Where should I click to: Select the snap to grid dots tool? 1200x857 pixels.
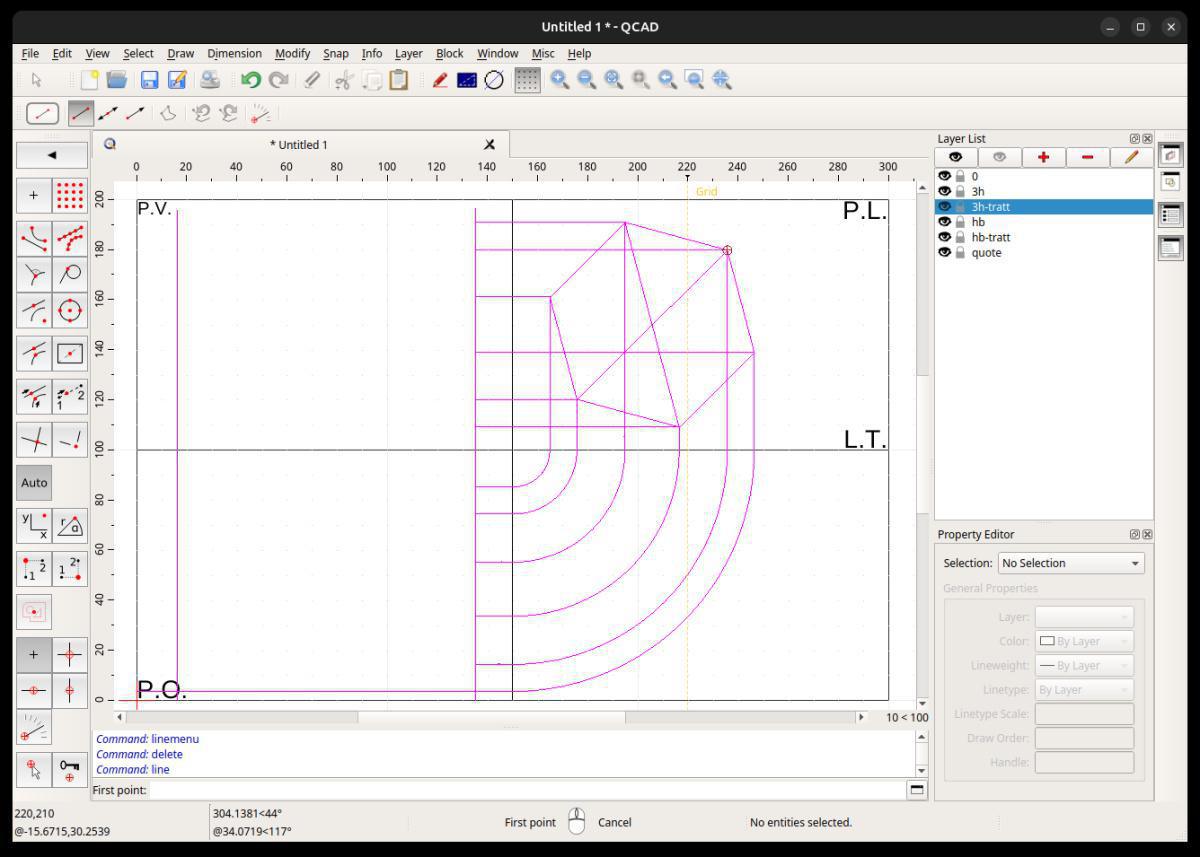click(x=70, y=196)
